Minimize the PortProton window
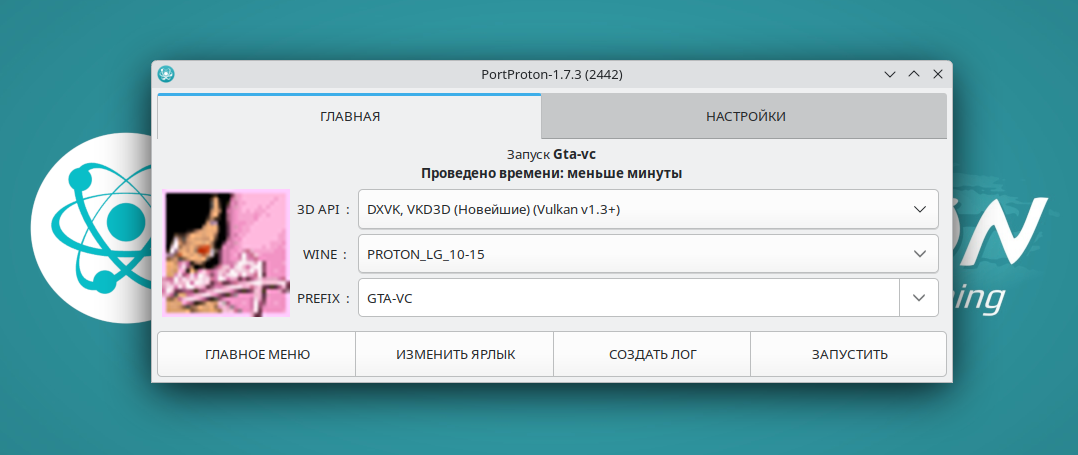 (890, 75)
